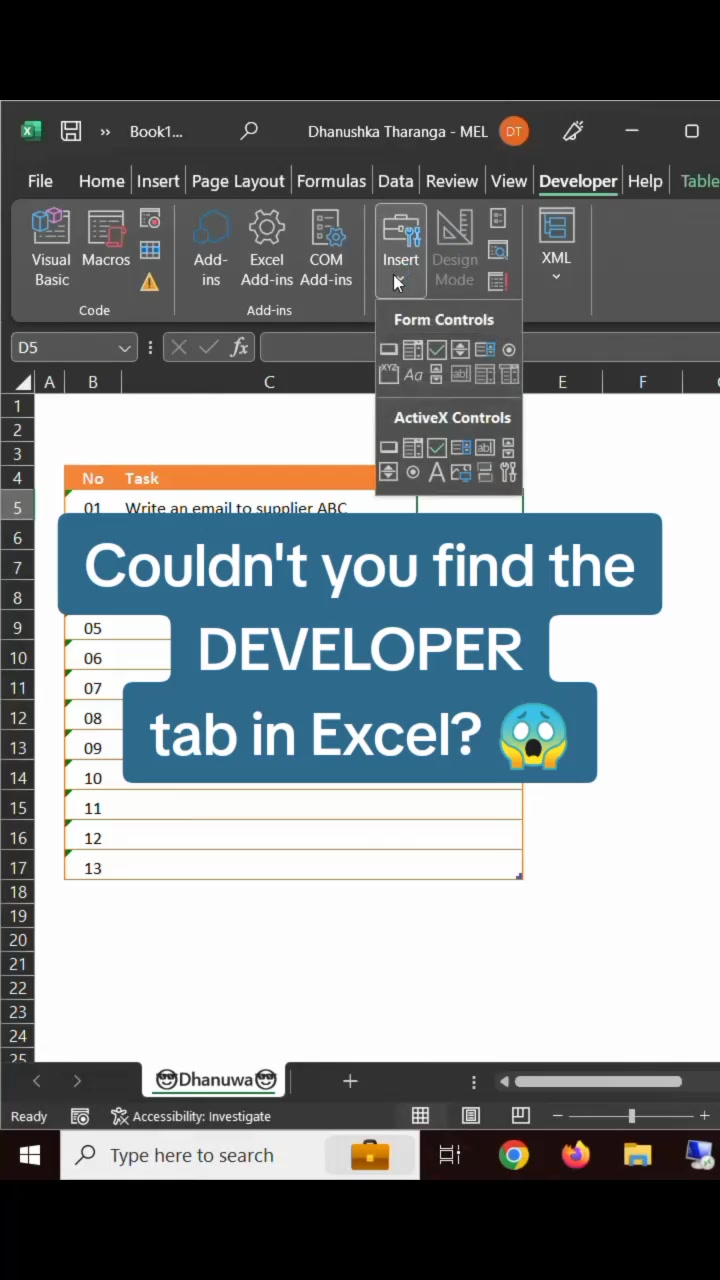Insert an ActiveX list box
Viewport: 720px width, 1280px height.
(461, 447)
